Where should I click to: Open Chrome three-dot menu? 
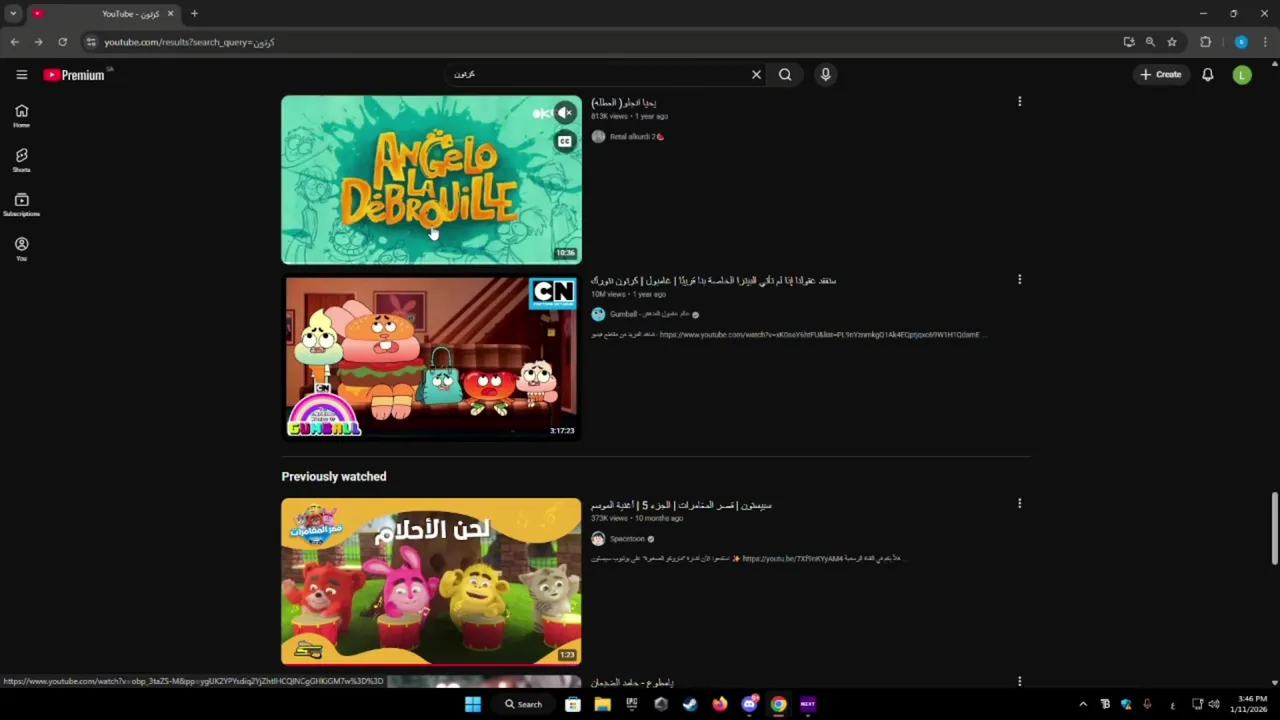point(1265,42)
